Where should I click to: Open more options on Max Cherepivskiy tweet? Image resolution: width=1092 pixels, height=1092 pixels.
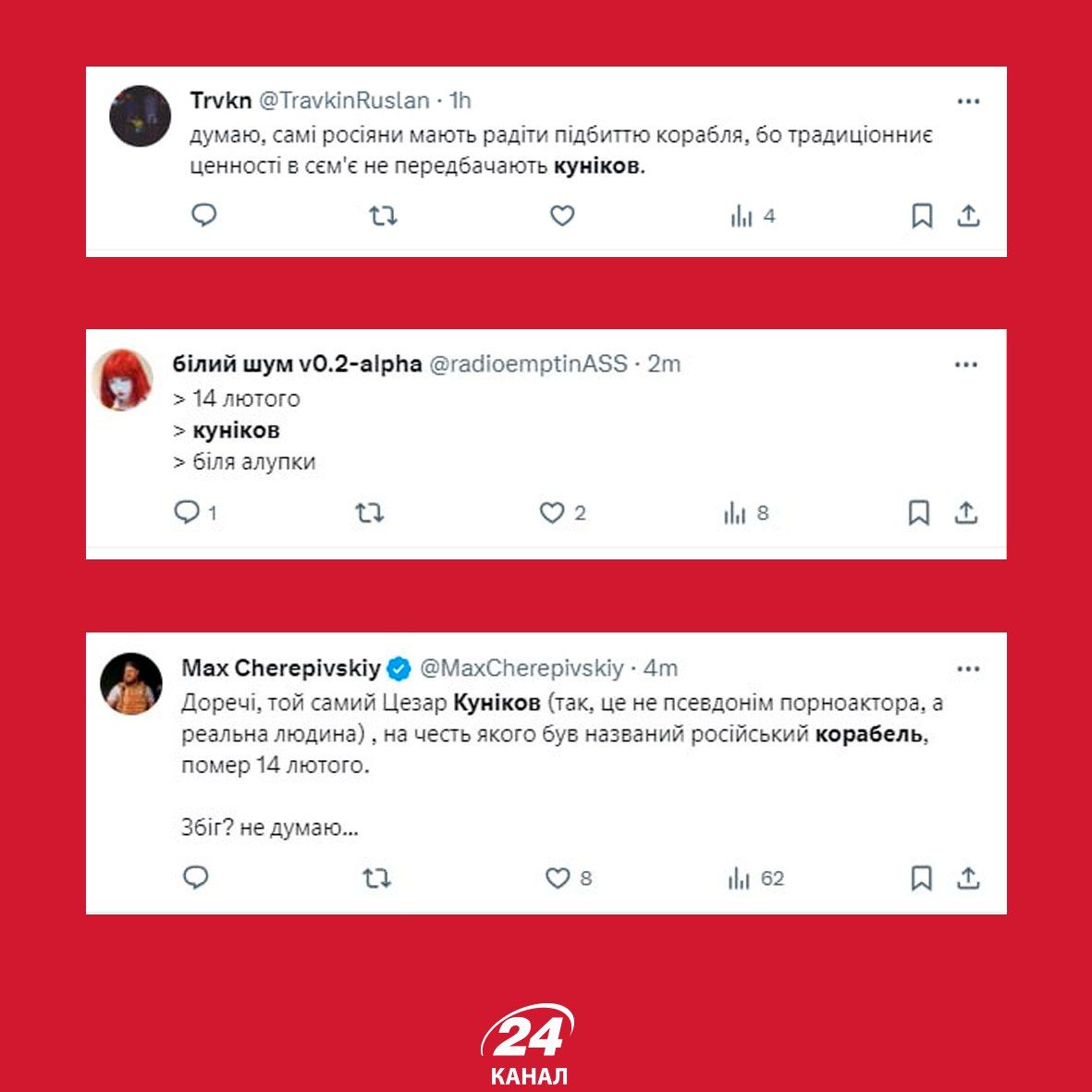(x=968, y=669)
